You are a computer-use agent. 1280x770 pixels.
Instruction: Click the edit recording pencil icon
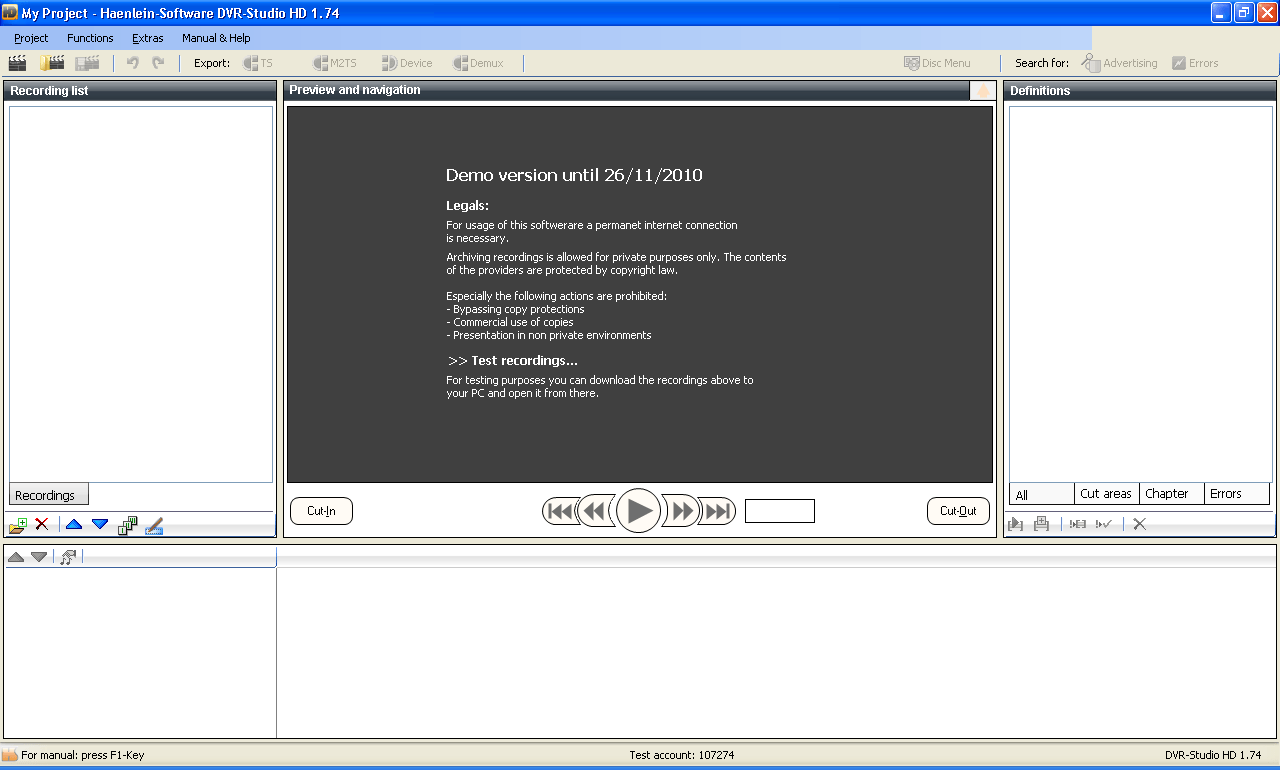(x=152, y=524)
